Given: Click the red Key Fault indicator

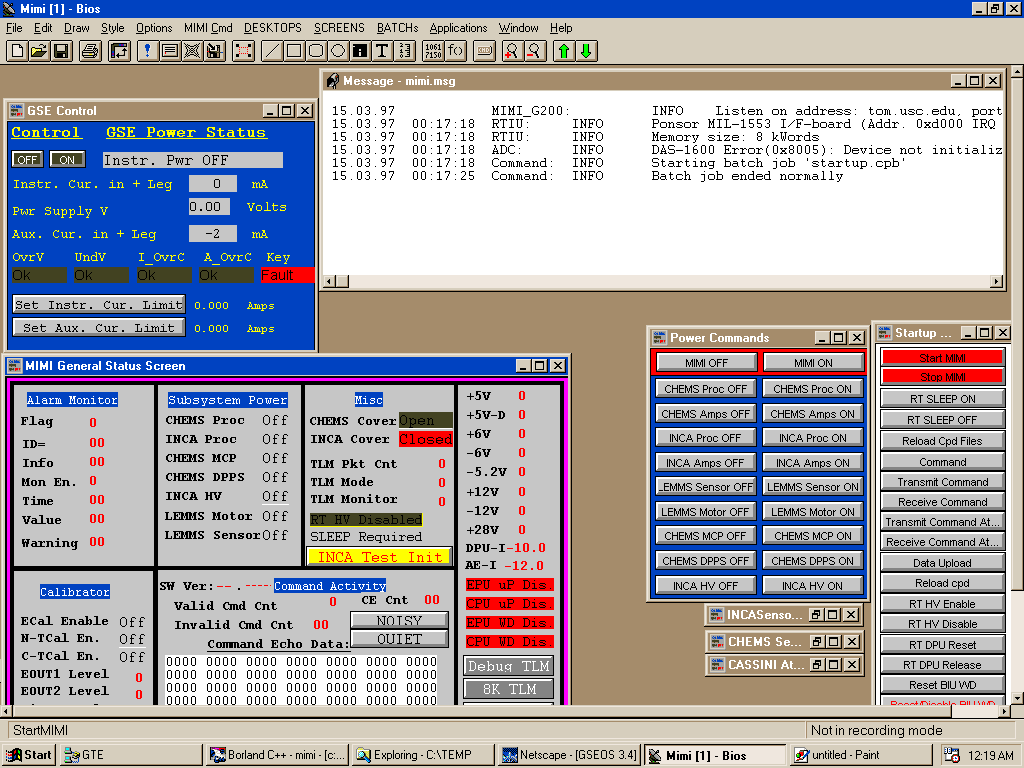Looking at the screenshot, I should pyautogui.click(x=287, y=275).
